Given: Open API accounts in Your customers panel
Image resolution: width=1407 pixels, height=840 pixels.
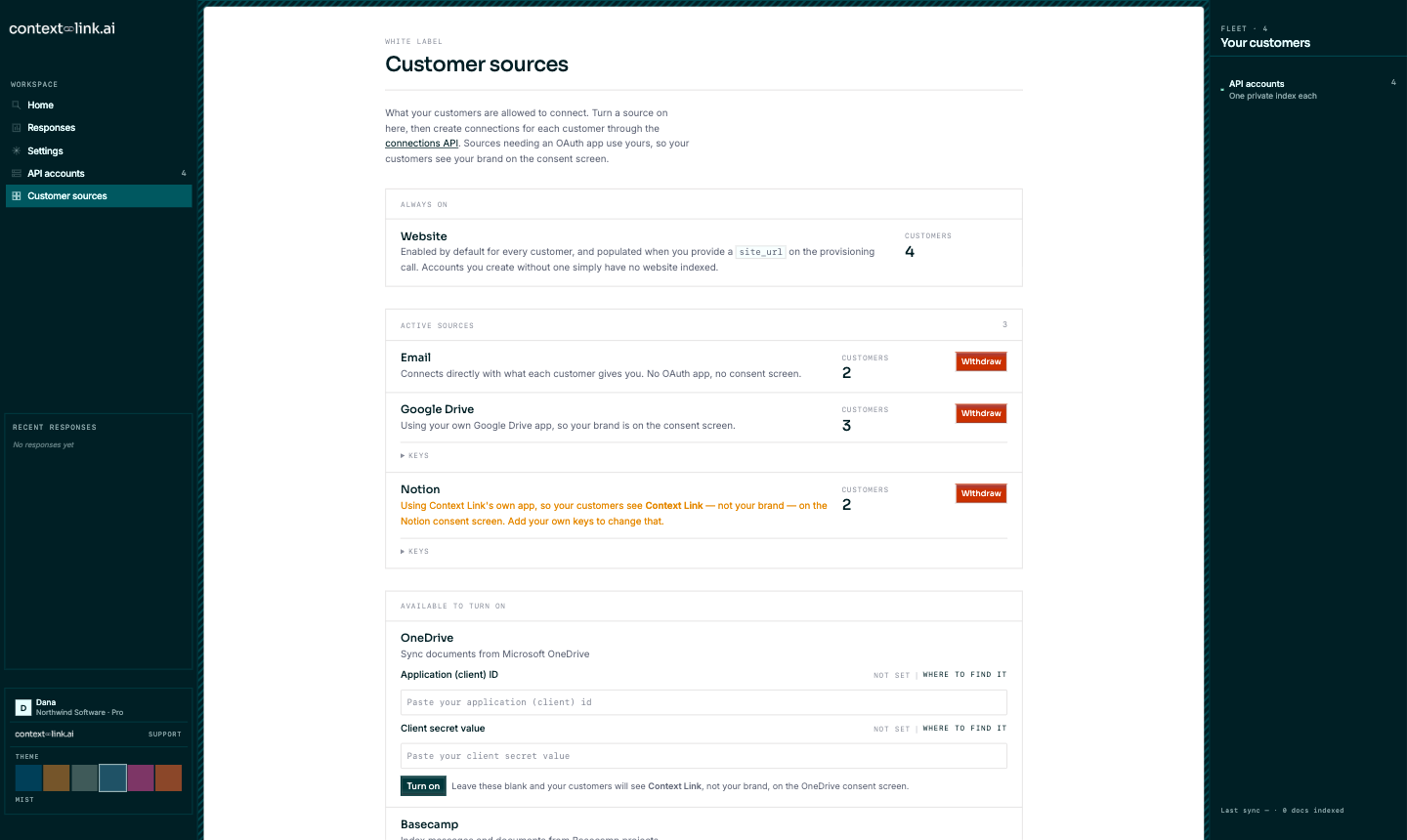Looking at the screenshot, I should 1308,90.
